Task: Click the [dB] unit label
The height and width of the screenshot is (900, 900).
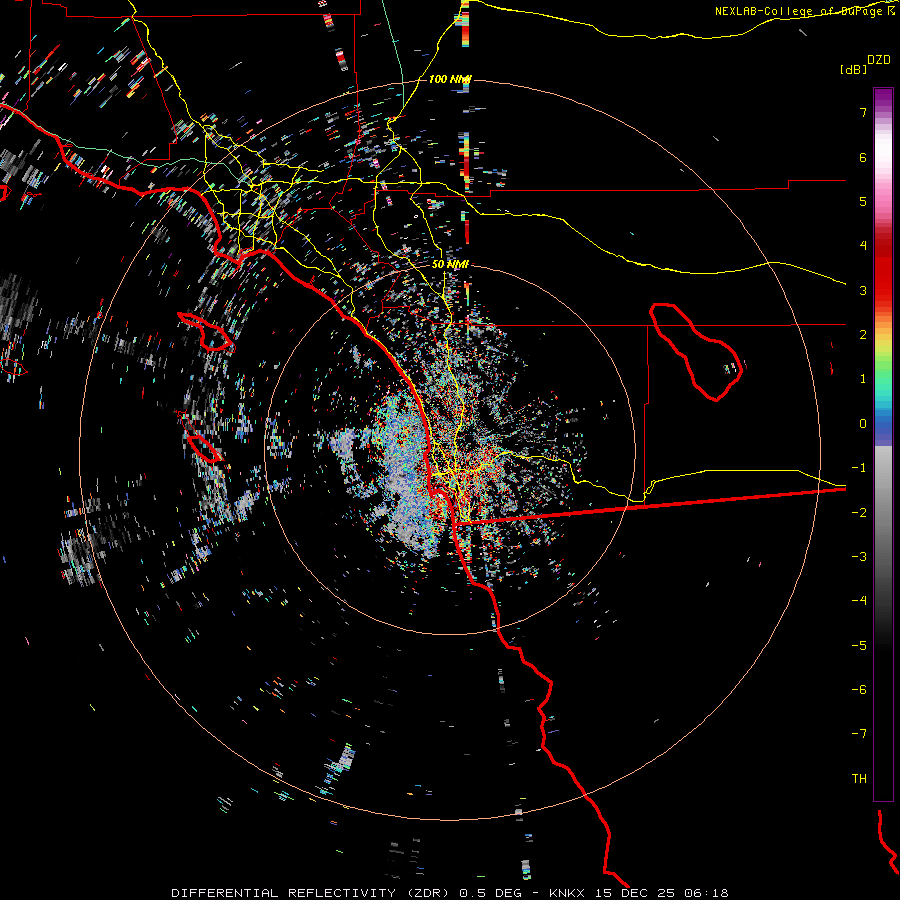Action: (x=854, y=69)
